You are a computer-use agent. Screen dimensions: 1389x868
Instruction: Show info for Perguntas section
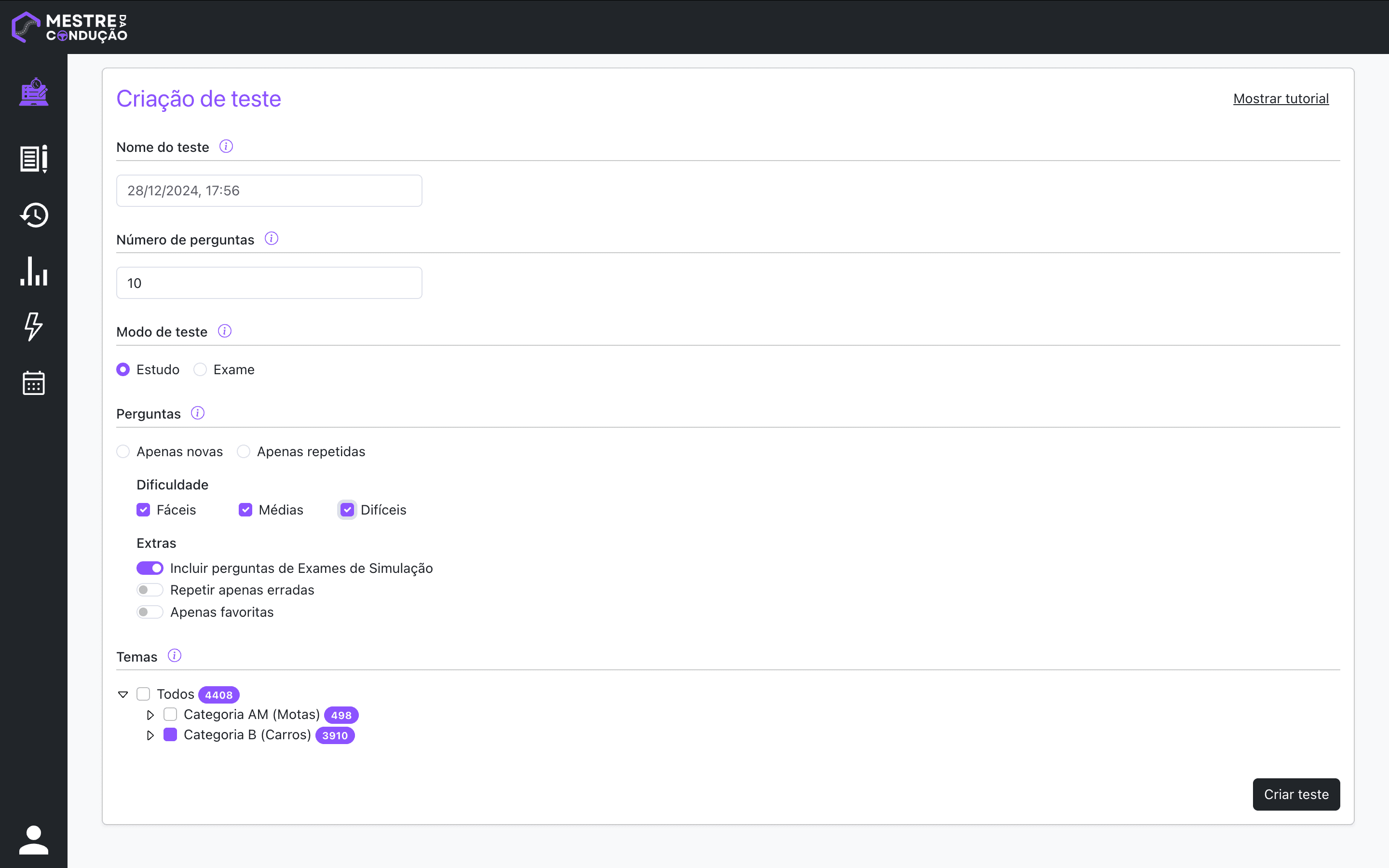pyautogui.click(x=197, y=413)
